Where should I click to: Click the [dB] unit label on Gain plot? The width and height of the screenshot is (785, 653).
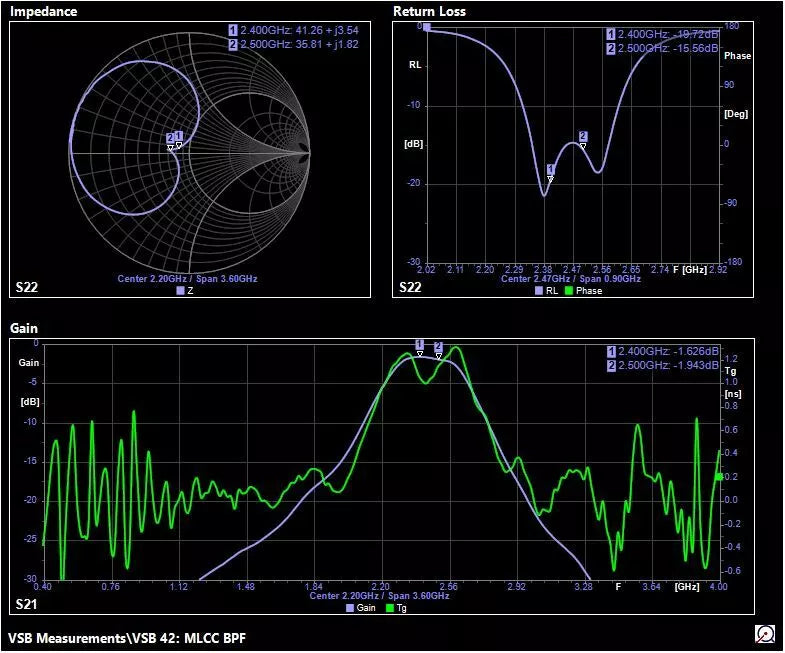coord(30,402)
